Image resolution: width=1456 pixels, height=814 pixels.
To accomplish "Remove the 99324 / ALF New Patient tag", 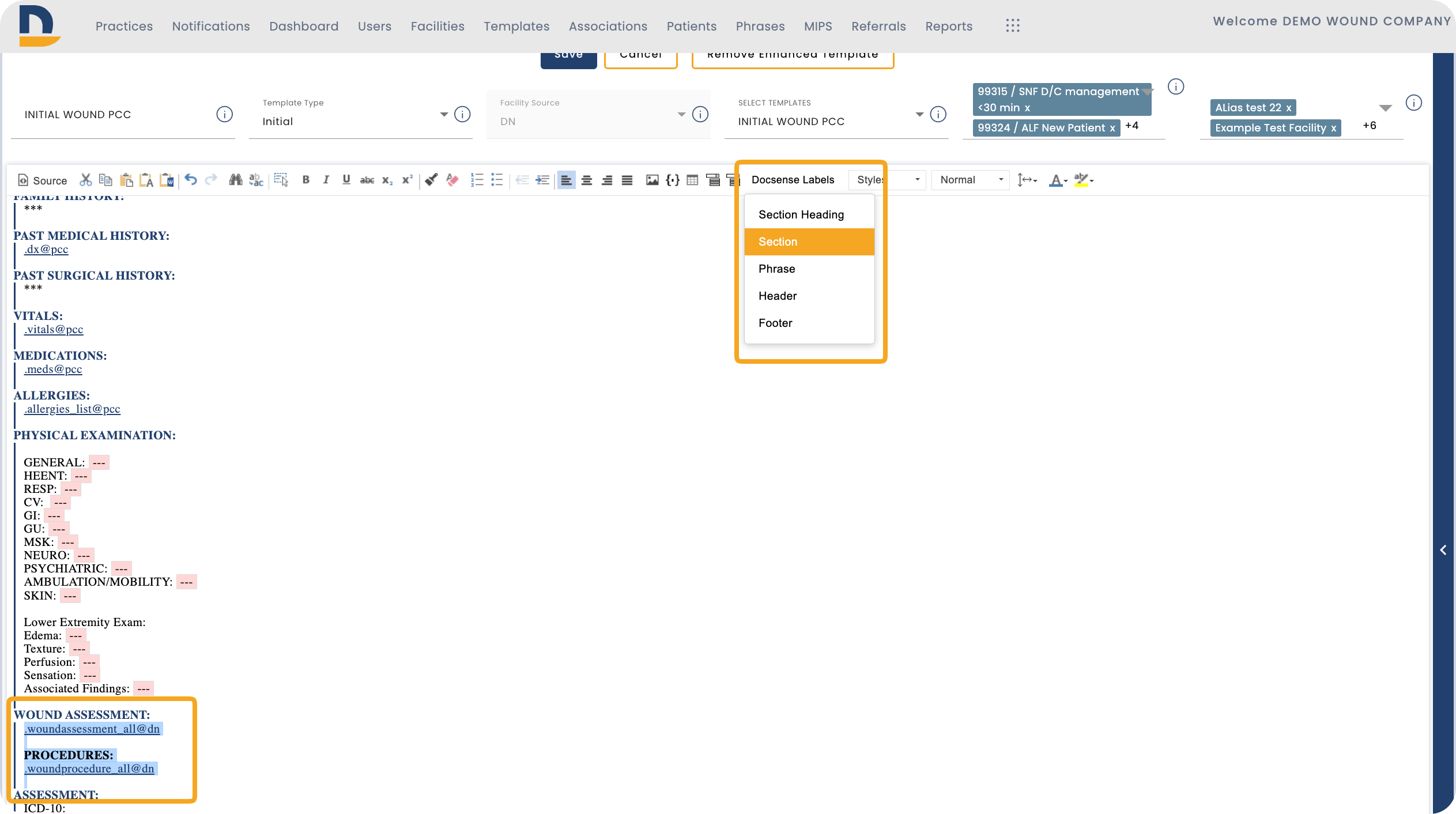I will [x=1112, y=128].
